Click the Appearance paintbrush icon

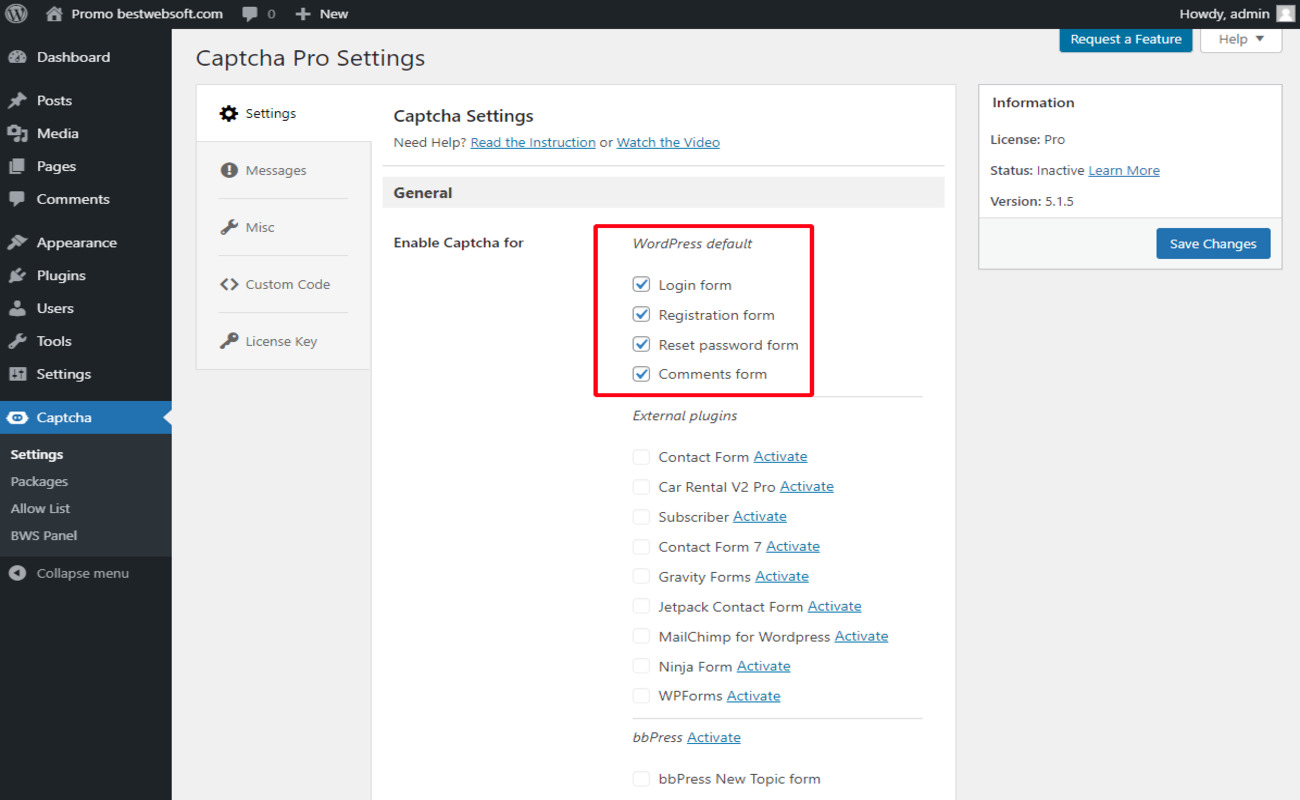(17, 243)
